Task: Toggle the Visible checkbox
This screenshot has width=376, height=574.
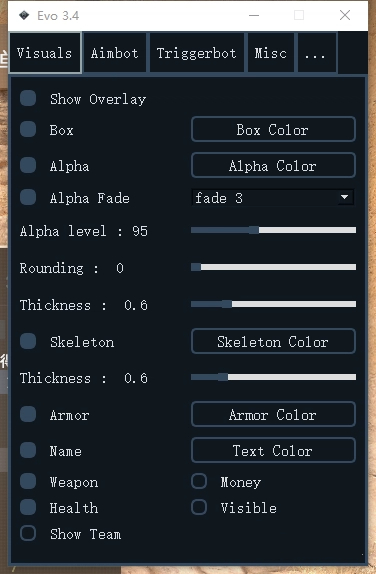Action: click(x=199, y=507)
